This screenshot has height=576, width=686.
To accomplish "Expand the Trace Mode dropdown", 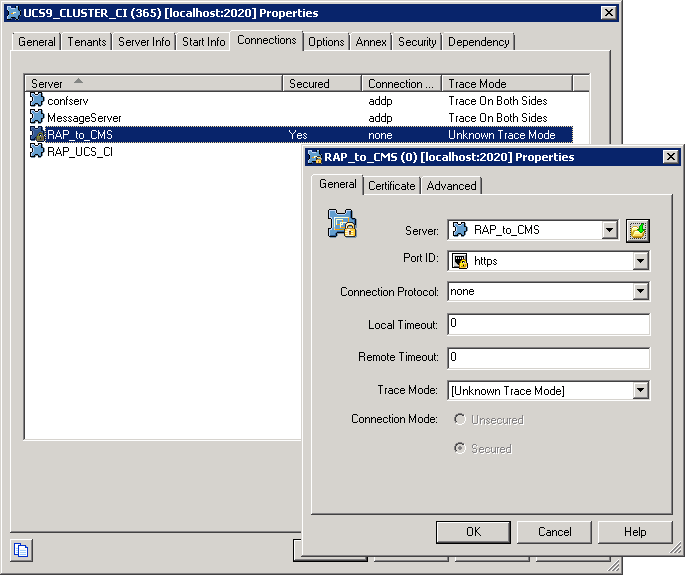I will [641, 391].
